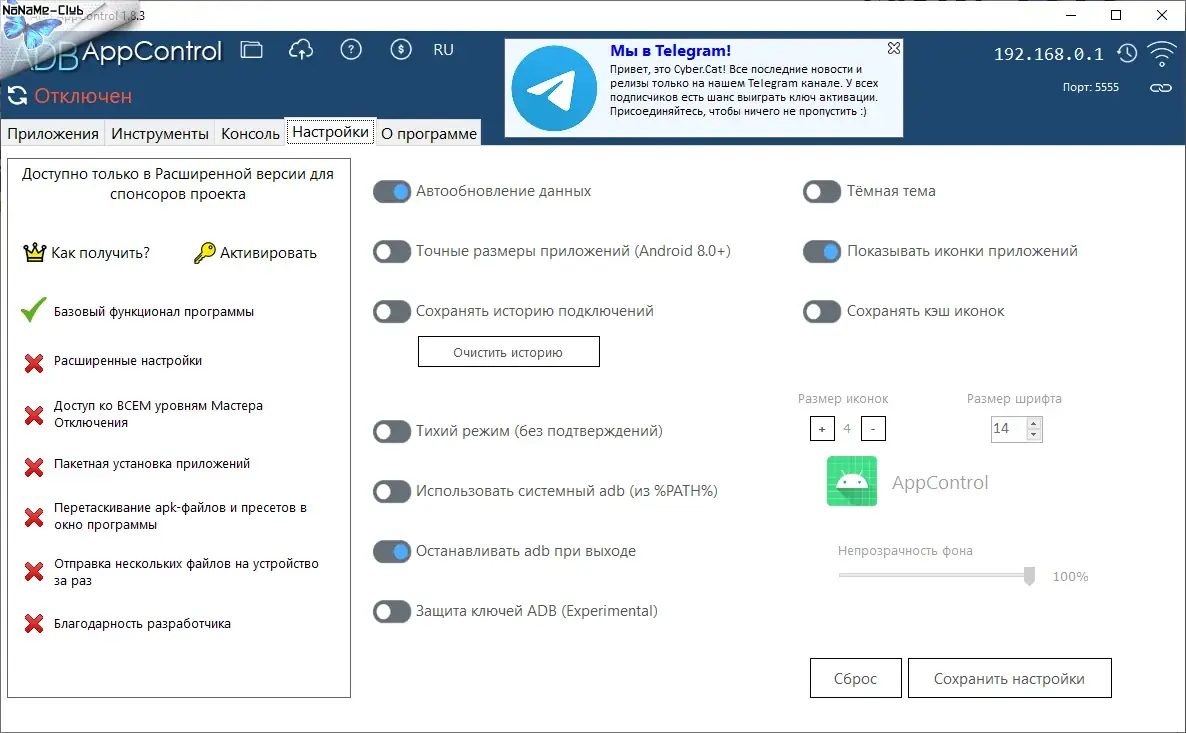1186x733 pixels.
Task: Toggle Автообновление данных switch
Action: (x=392, y=191)
